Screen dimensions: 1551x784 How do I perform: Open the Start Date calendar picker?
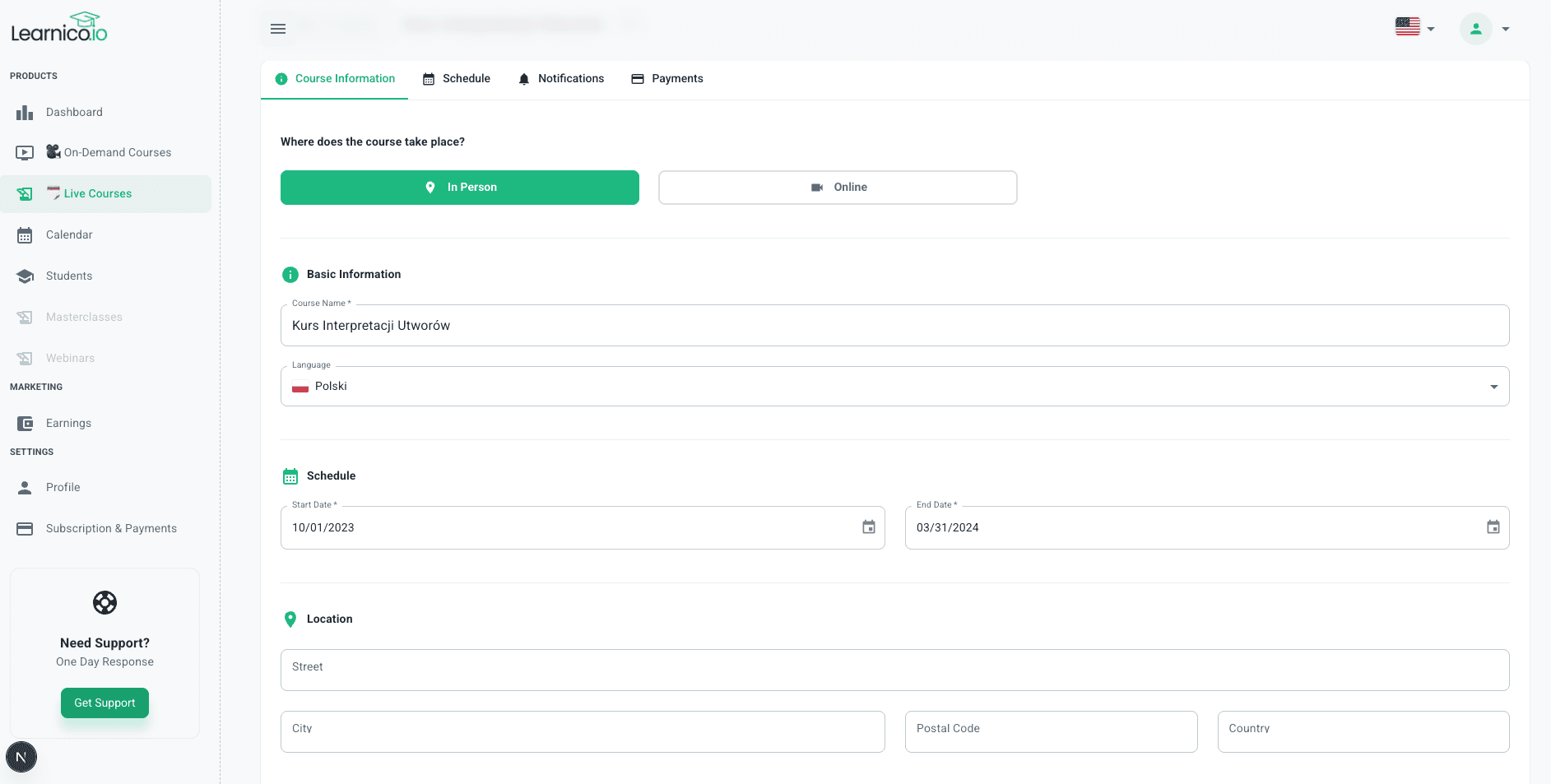(x=868, y=527)
